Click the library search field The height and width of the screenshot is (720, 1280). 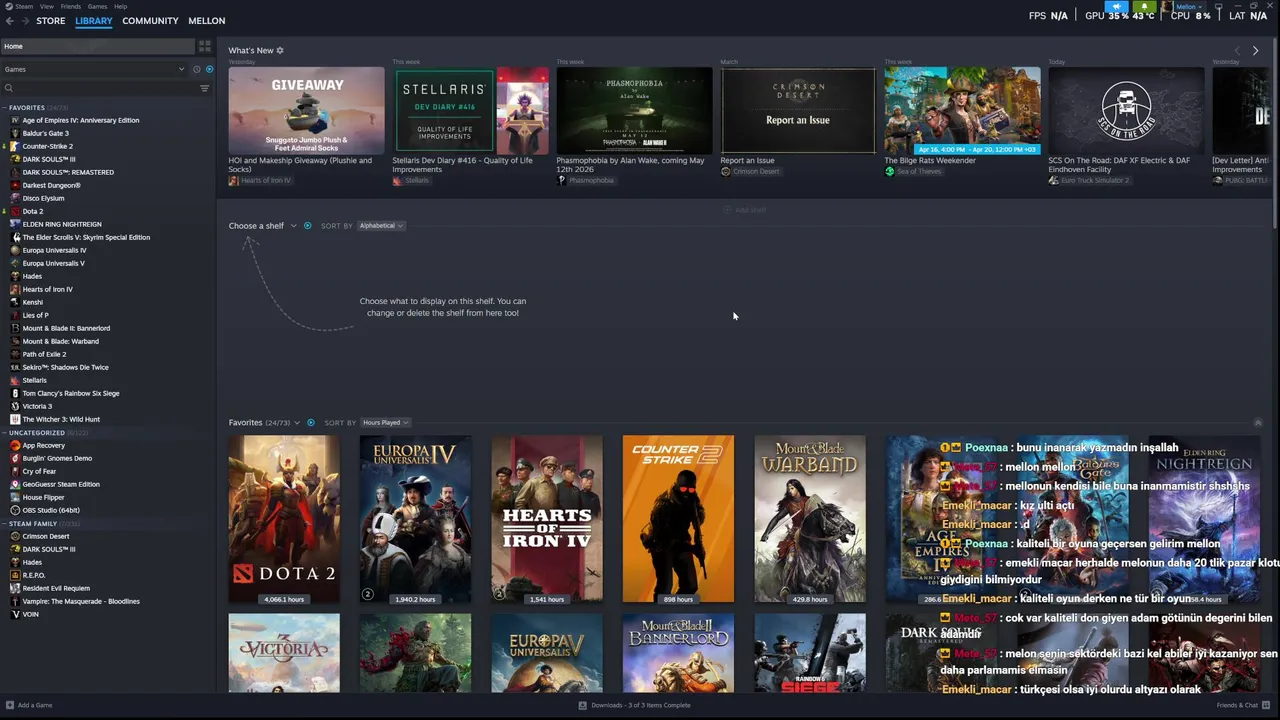point(100,88)
